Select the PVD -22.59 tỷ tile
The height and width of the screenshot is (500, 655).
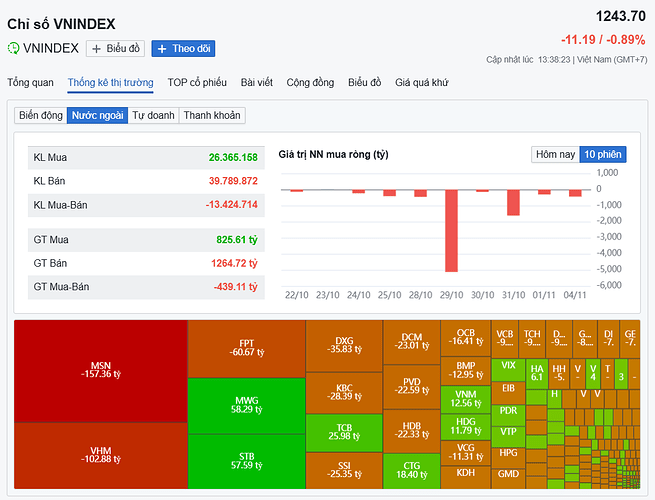(411, 387)
